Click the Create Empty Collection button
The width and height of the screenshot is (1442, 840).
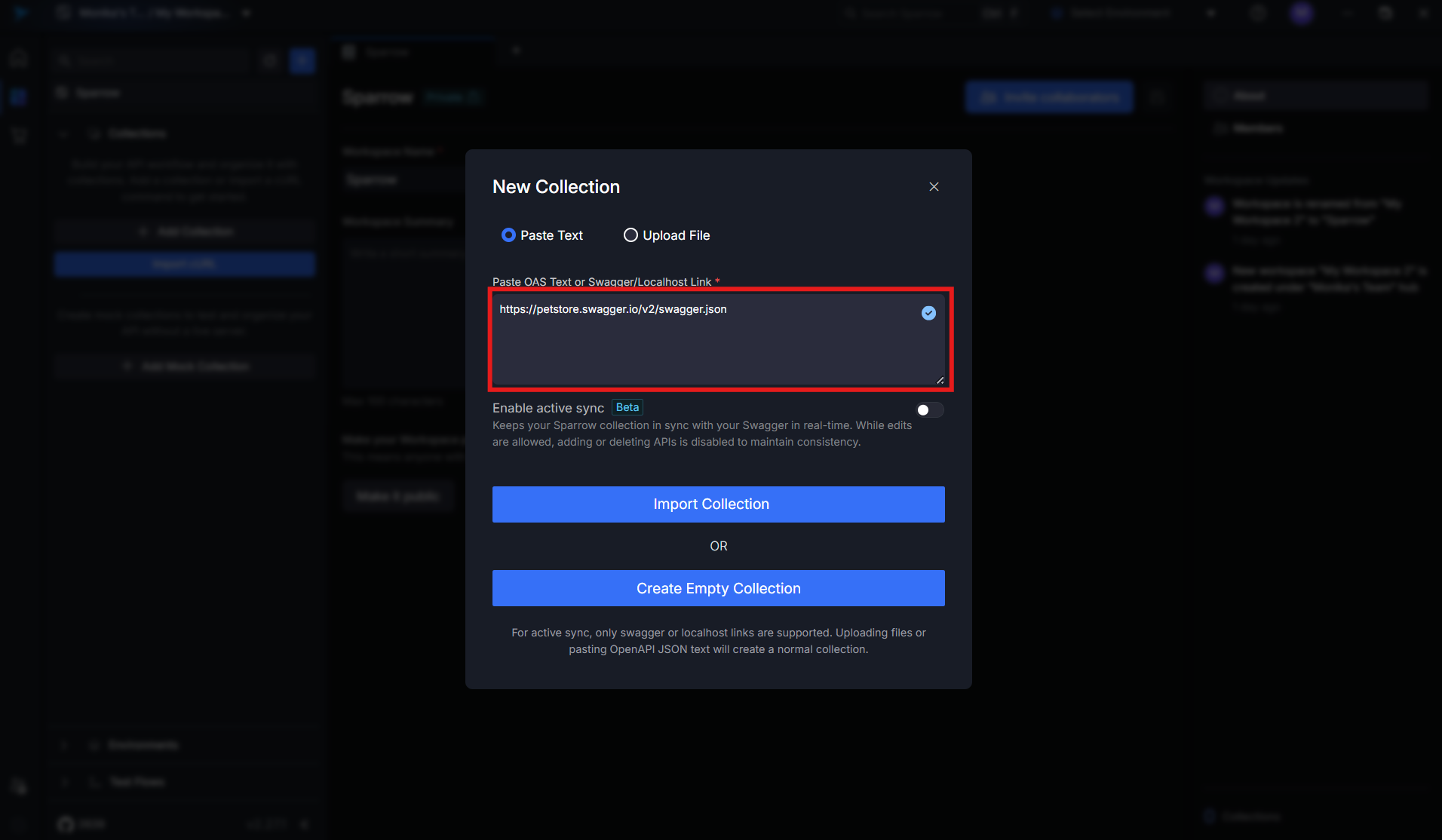[719, 588]
